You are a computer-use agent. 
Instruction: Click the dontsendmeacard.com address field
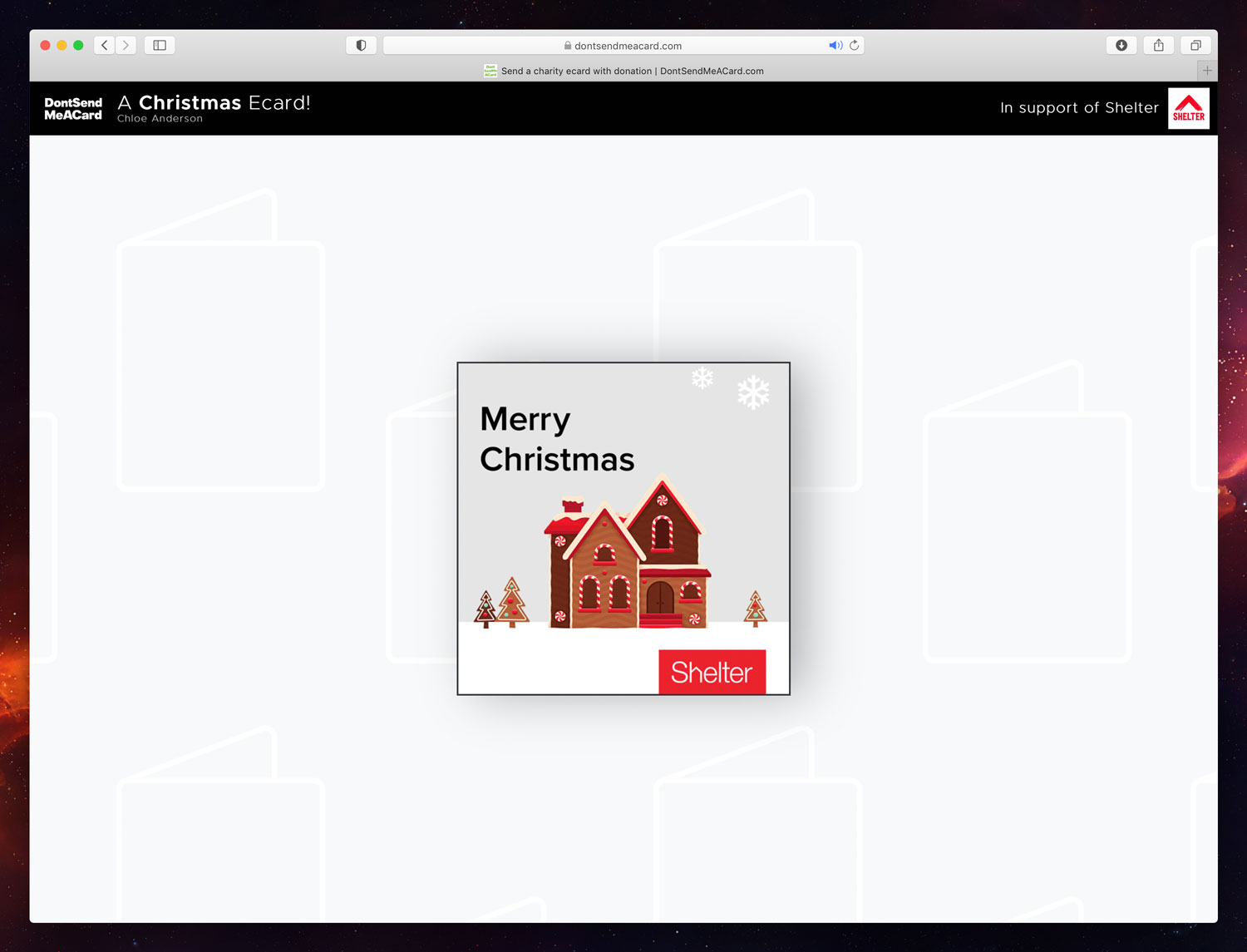point(623,46)
